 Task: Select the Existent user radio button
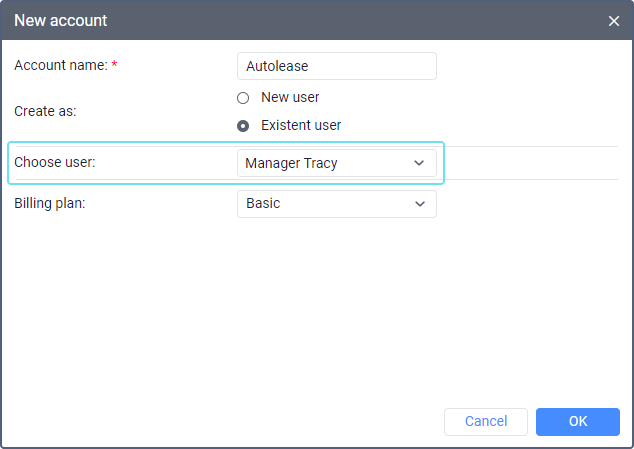[243, 126]
